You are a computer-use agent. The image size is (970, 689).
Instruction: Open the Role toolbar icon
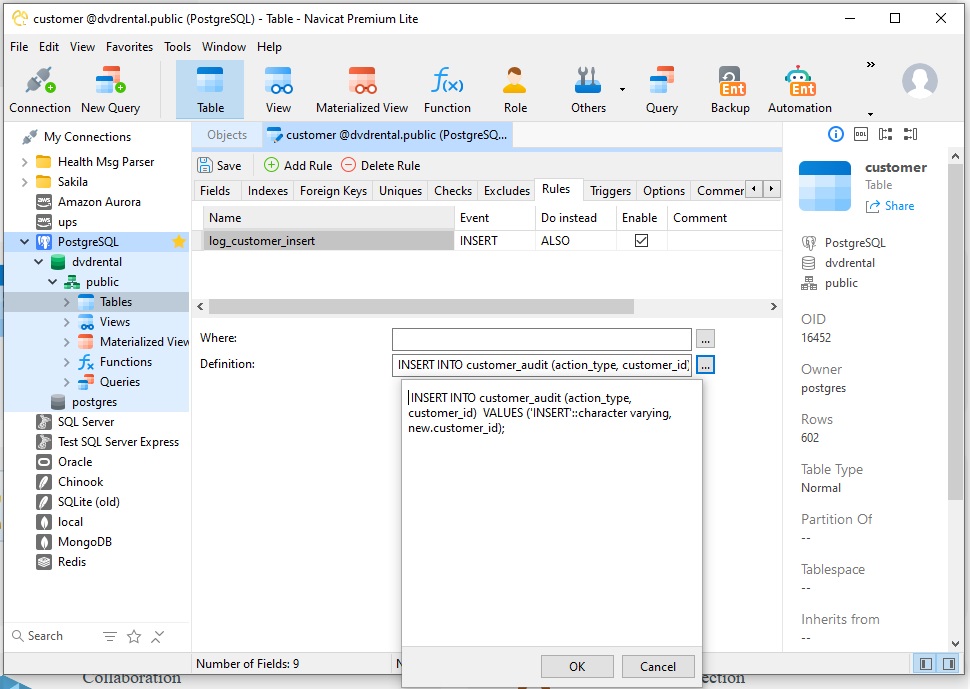[x=515, y=90]
